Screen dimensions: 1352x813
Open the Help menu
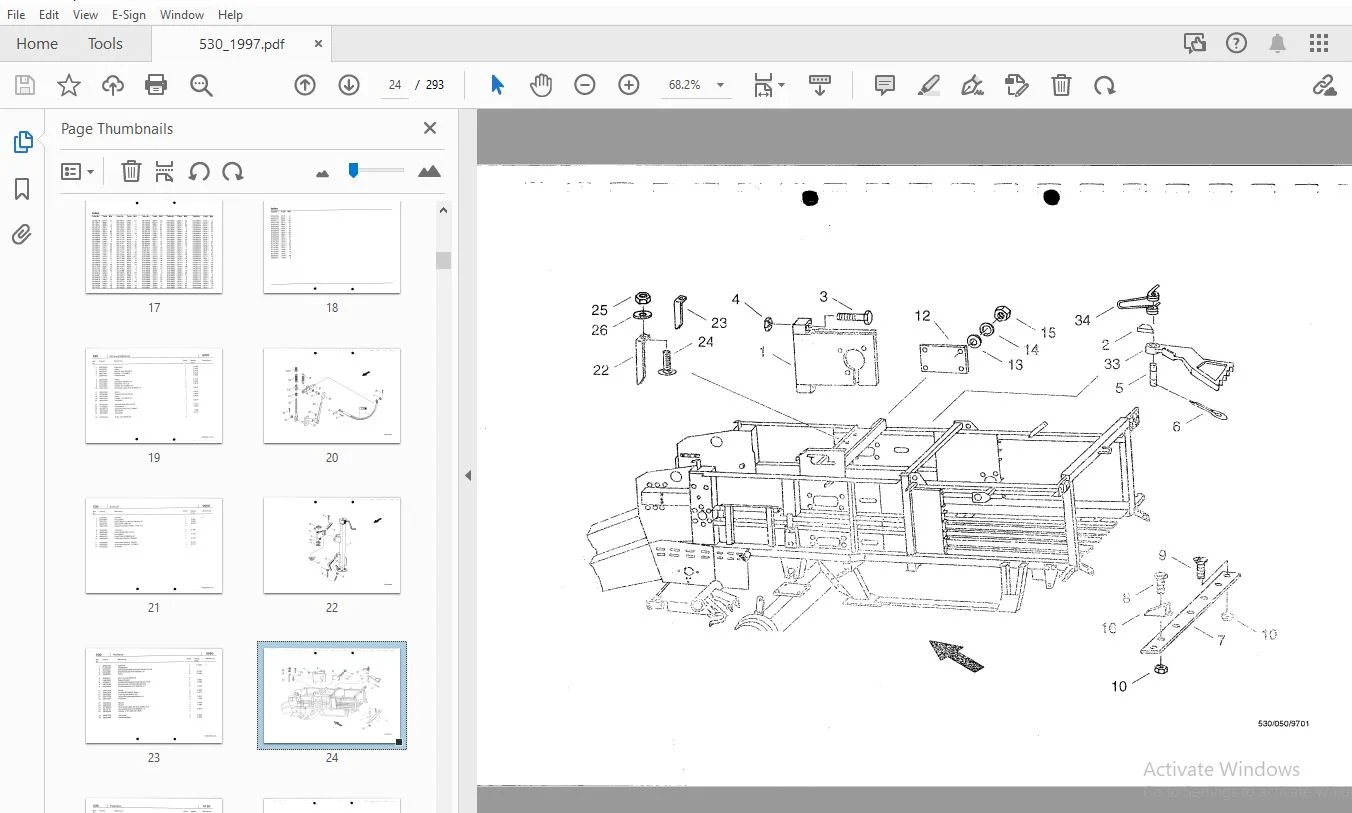point(230,15)
